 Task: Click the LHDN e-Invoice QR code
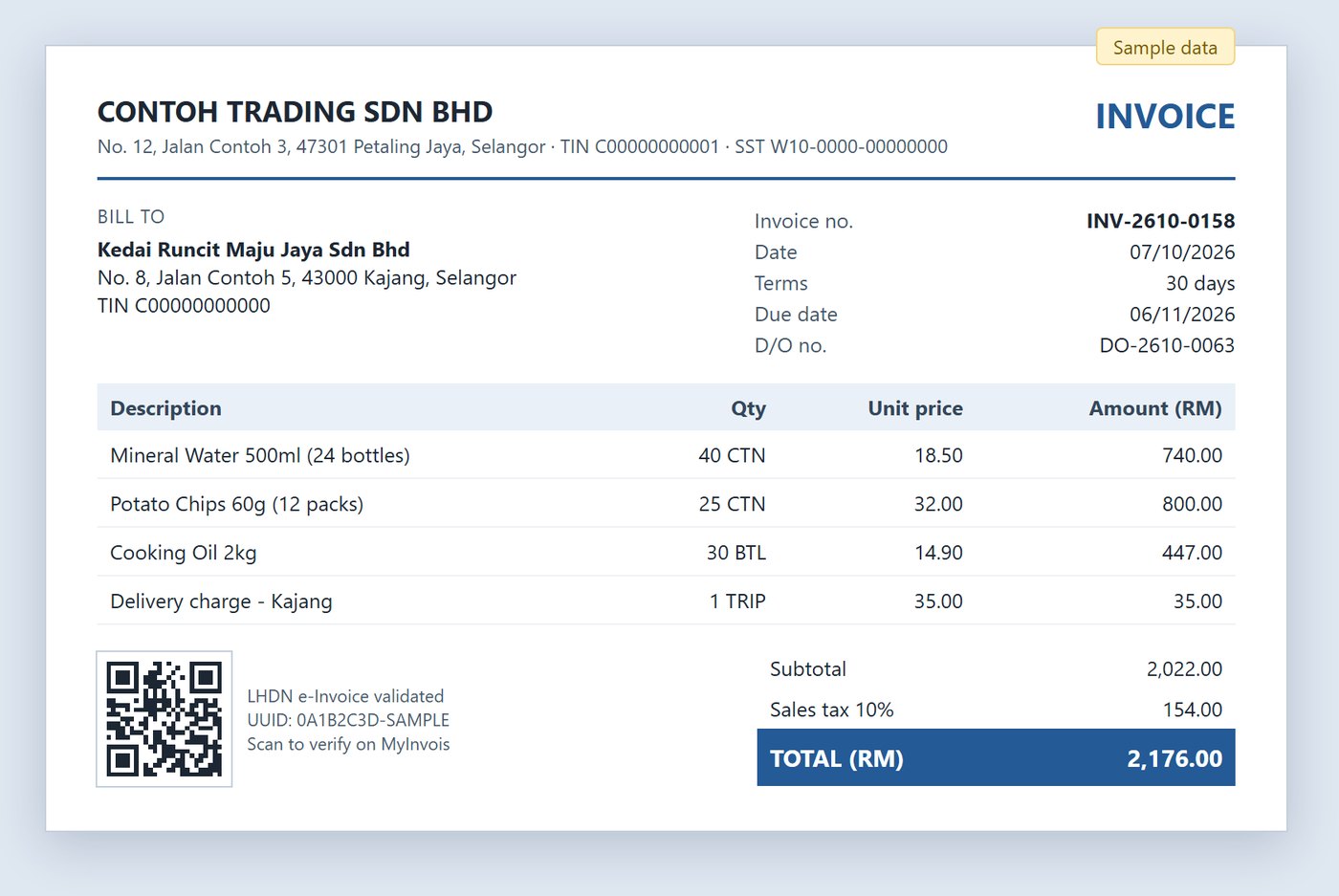165,719
